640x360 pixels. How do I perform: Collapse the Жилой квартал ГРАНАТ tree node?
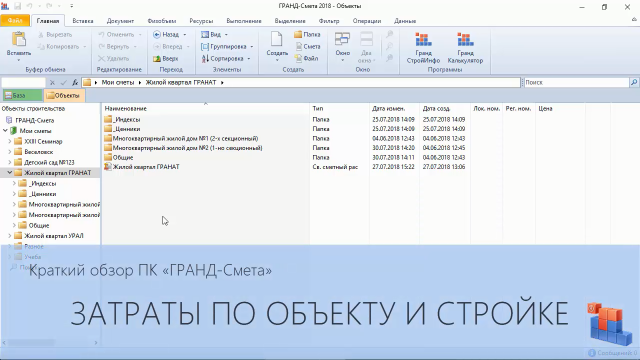click(10, 173)
